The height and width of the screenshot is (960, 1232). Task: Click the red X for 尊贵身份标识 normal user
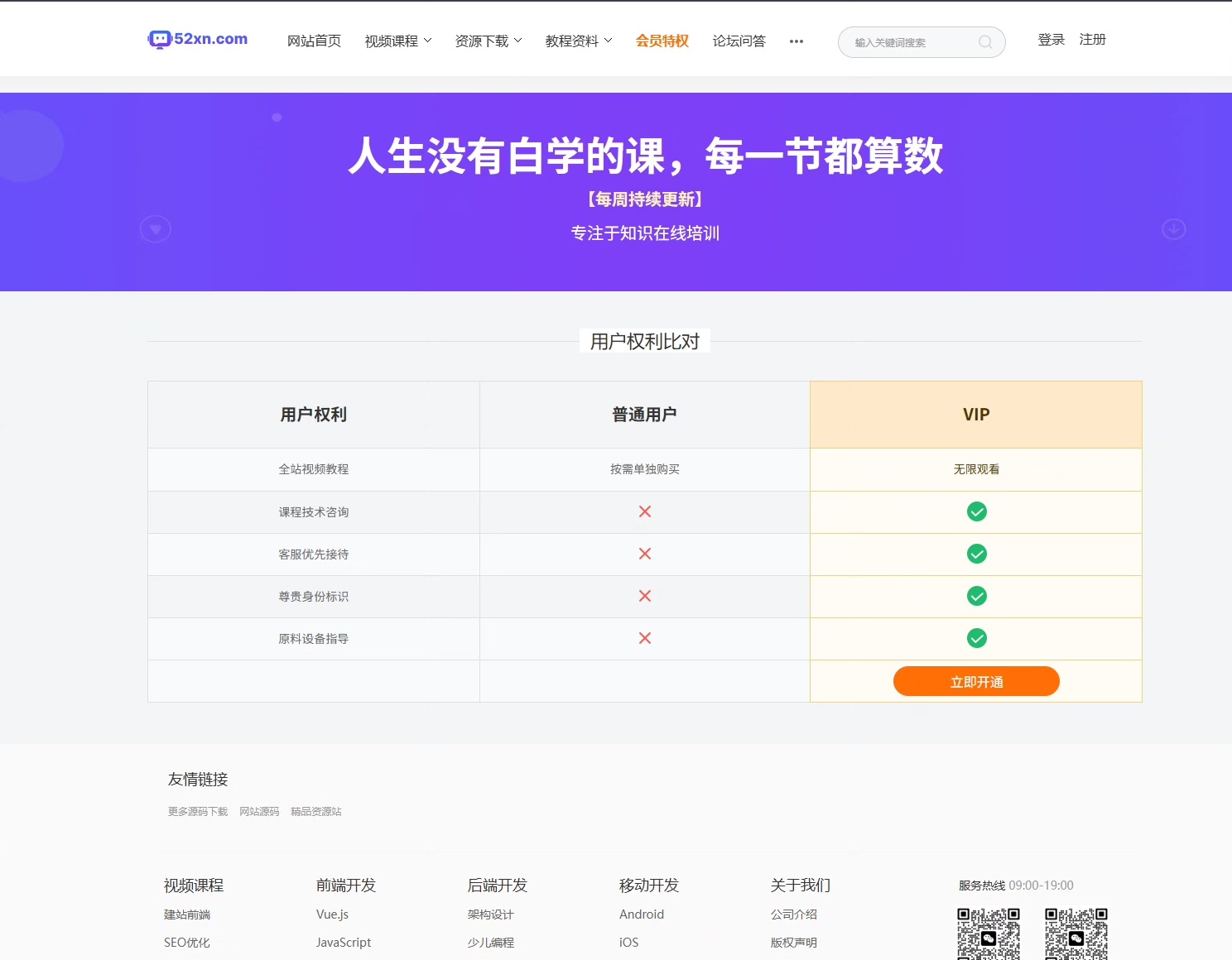point(645,596)
